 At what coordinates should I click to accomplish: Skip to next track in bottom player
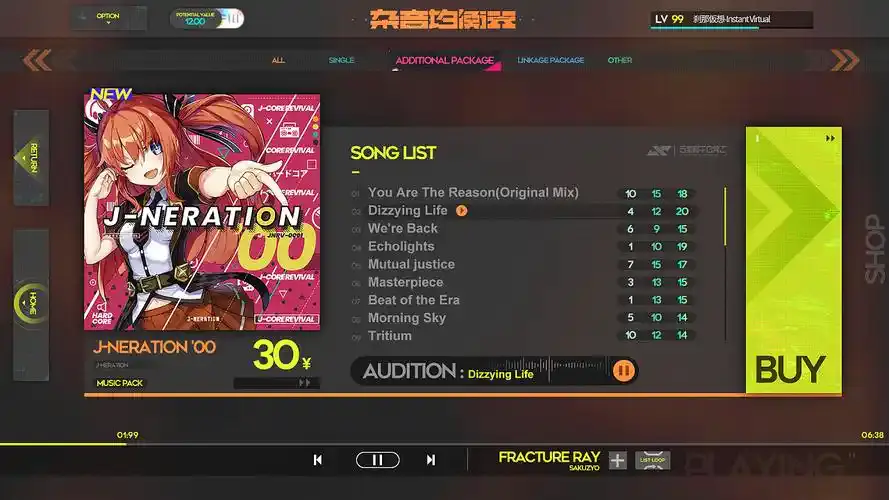pos(431,460)
